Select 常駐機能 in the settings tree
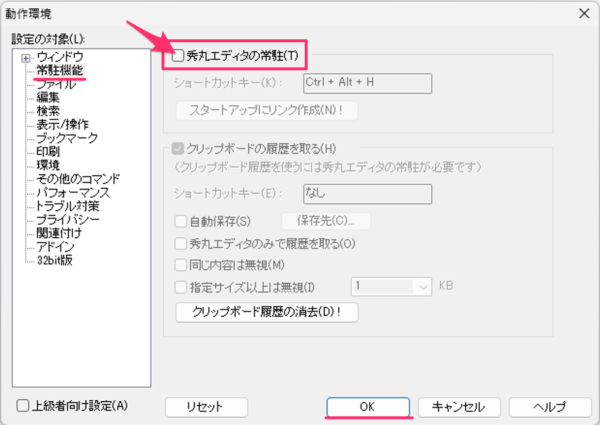600x425 pixels. 61,70
